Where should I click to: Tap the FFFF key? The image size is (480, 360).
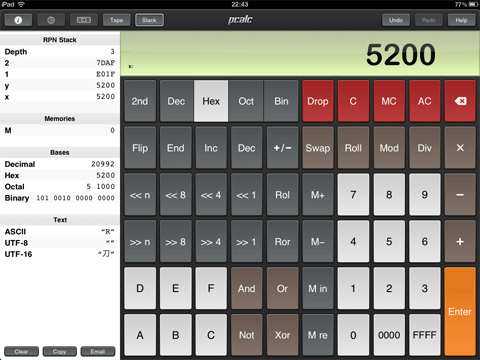coord(425,335)
